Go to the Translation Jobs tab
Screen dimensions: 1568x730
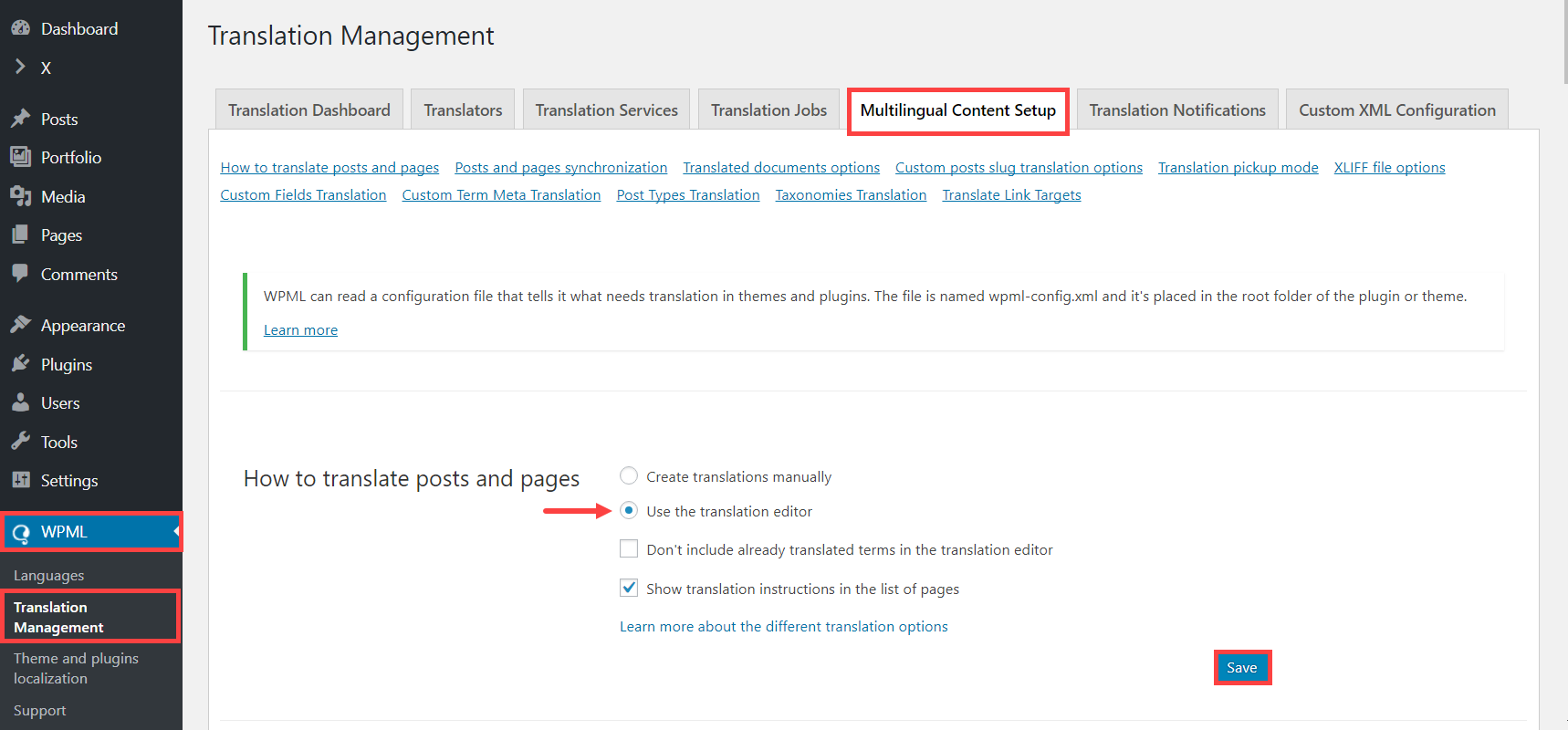(769, 109)
